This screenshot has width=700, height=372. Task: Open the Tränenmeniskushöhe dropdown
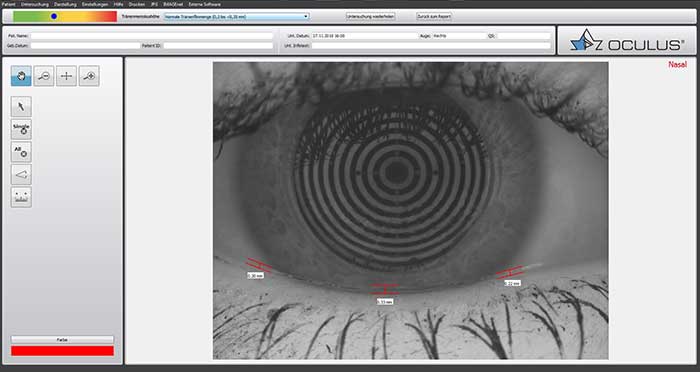tap(237, 17)
